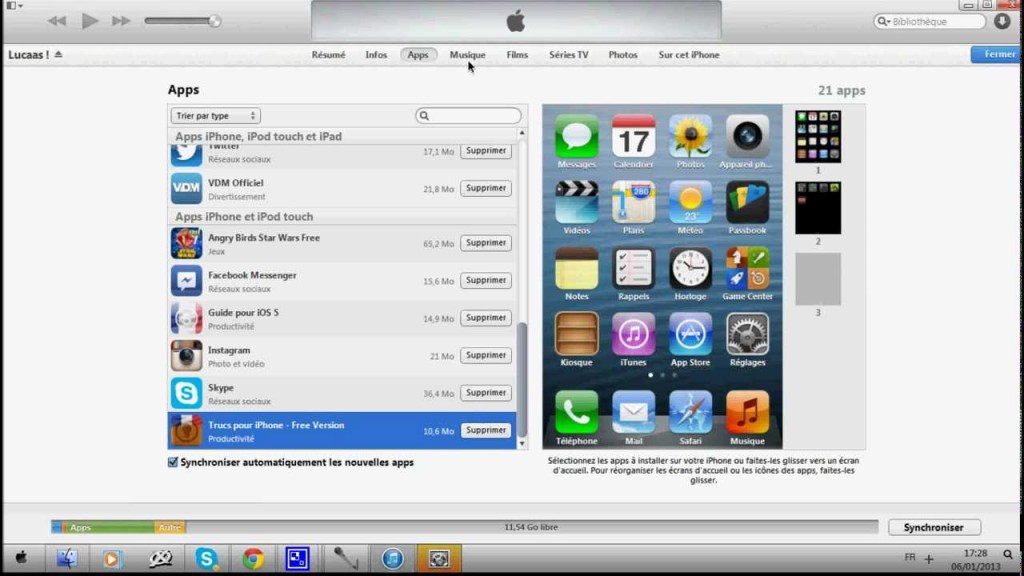This screenshot has height=576, width=1024.
Task: Select the Instagram icon in apps list
Action: pyautogui.click(x=186, y=356)
